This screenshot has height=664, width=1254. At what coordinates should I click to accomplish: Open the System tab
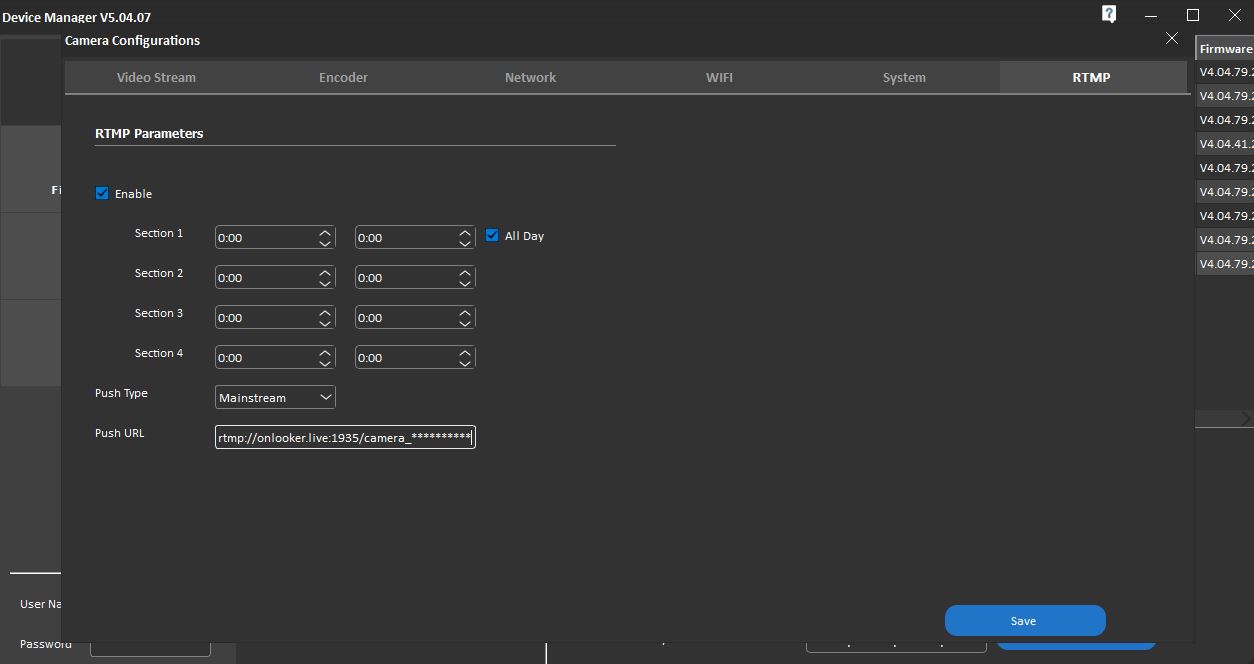coord(904,77)
